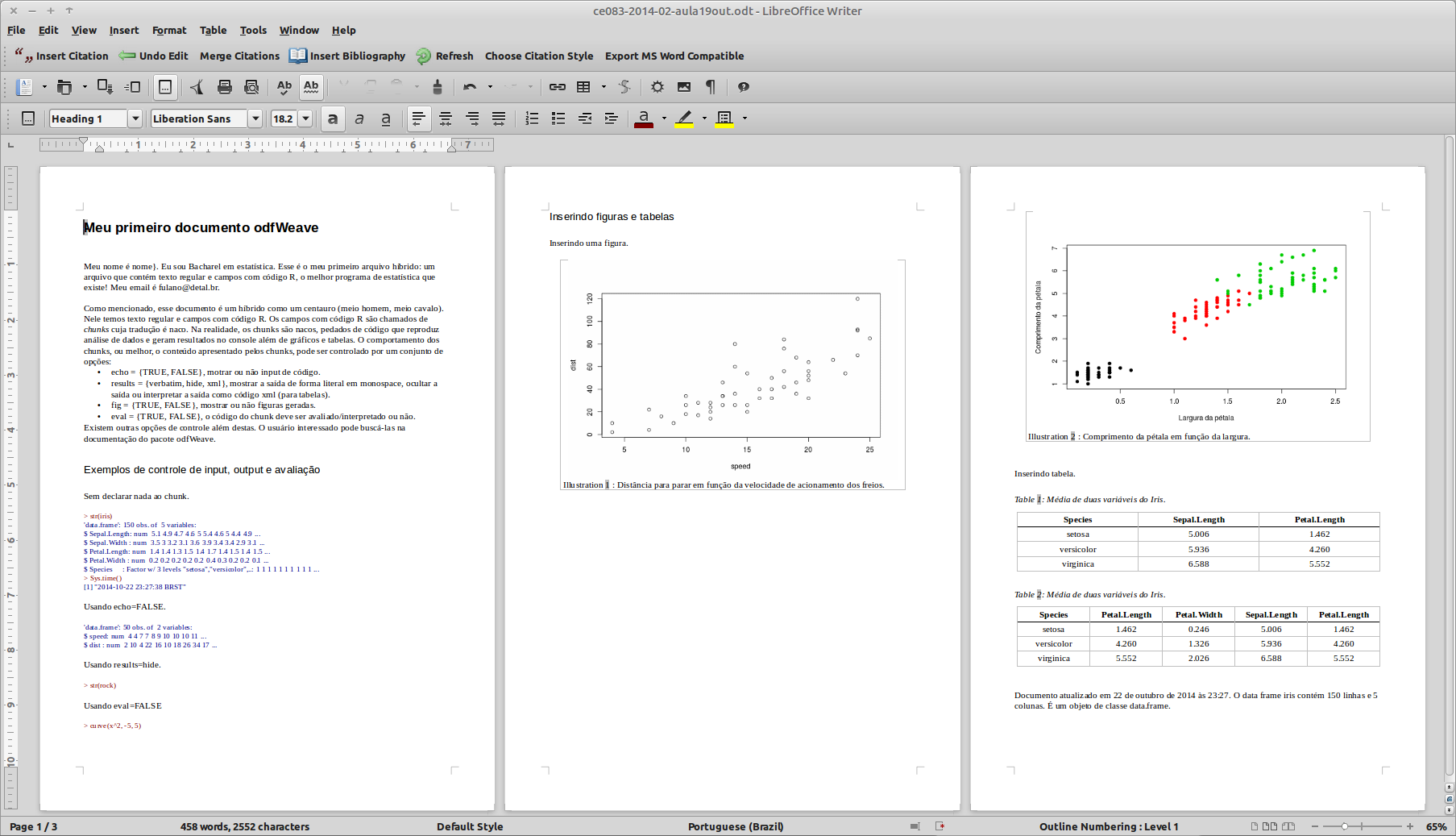
Task: Click the Print icon in toolbar
Action: coord(225,87)
